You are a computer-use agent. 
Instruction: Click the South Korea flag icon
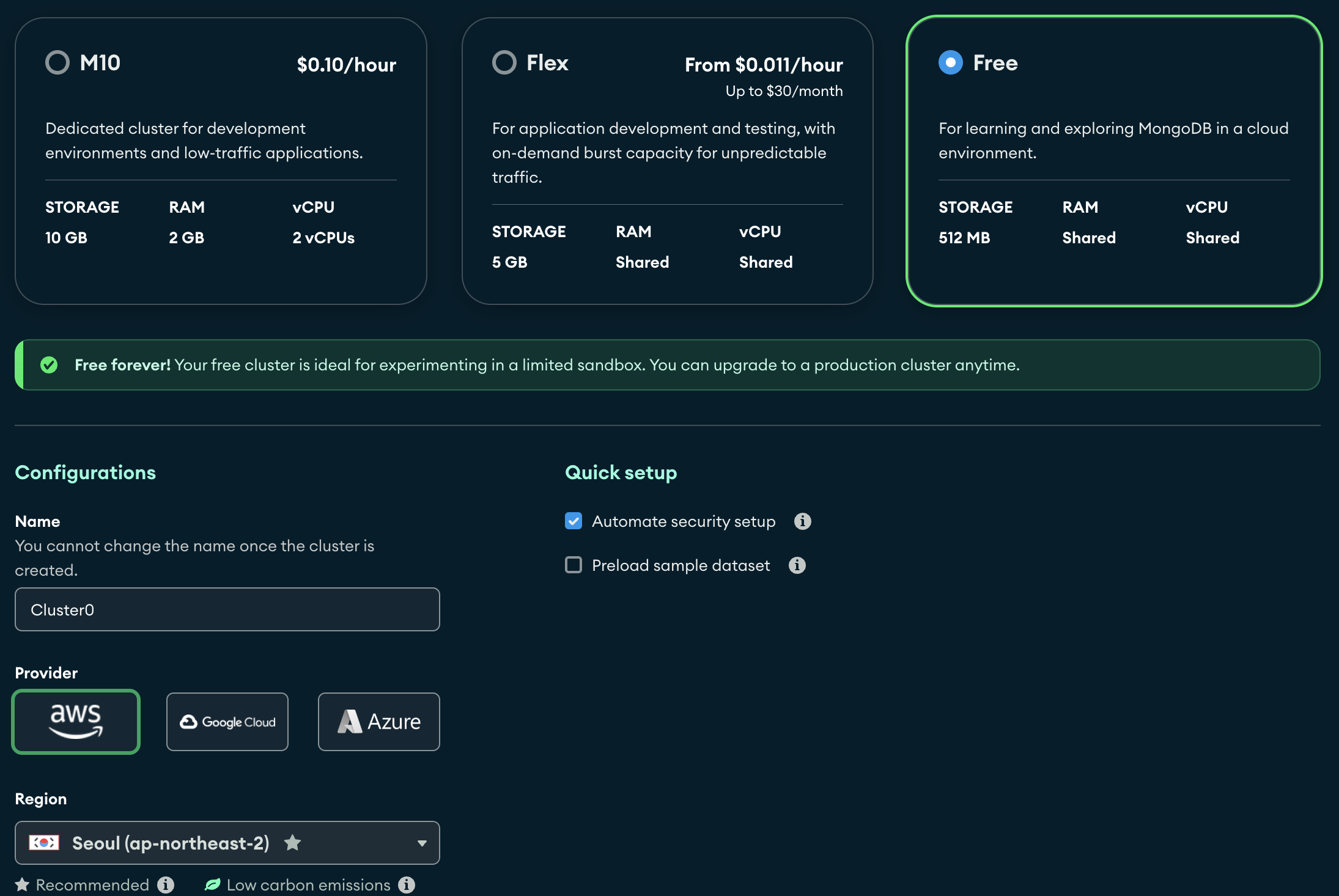44,843
